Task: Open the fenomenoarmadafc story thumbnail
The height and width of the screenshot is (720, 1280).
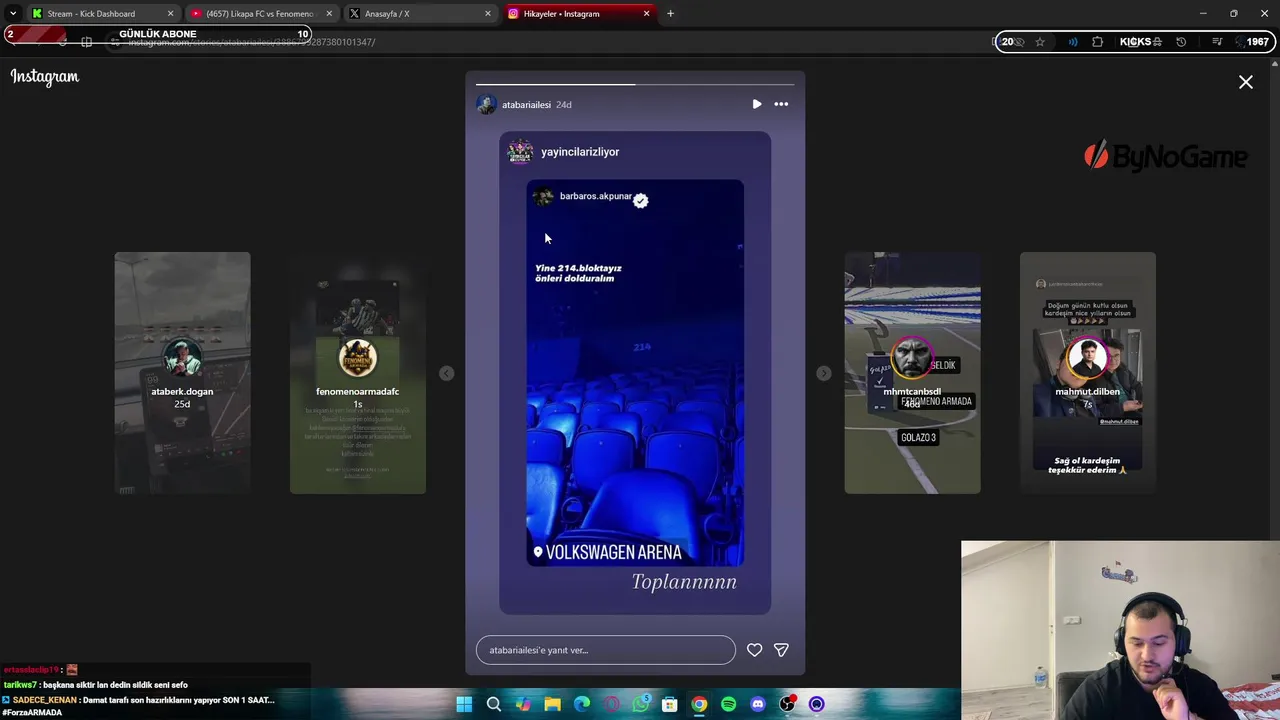Action: pyautogui.click(x=358, y=373)
